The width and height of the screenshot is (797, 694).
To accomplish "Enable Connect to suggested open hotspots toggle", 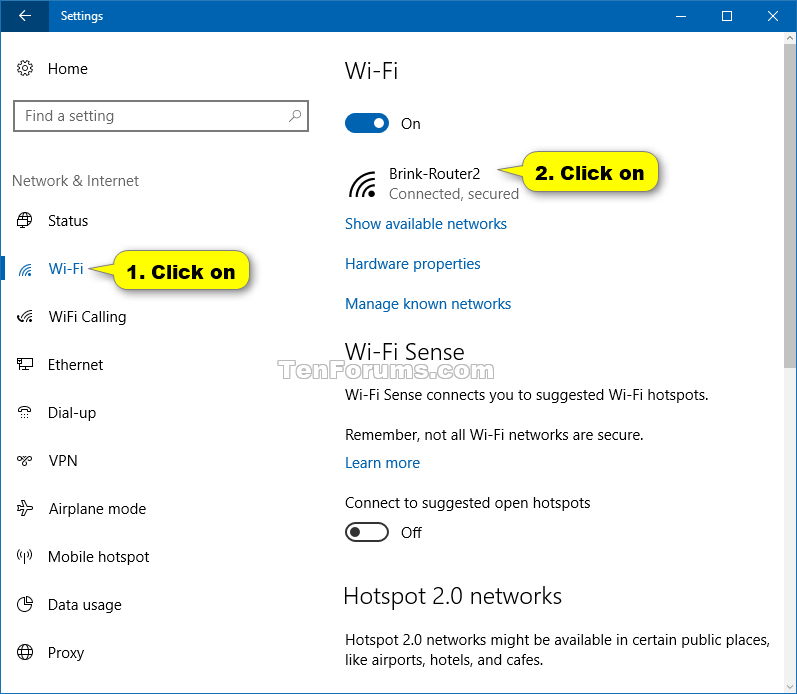I will pyautogui.click(x=367, y=532).
